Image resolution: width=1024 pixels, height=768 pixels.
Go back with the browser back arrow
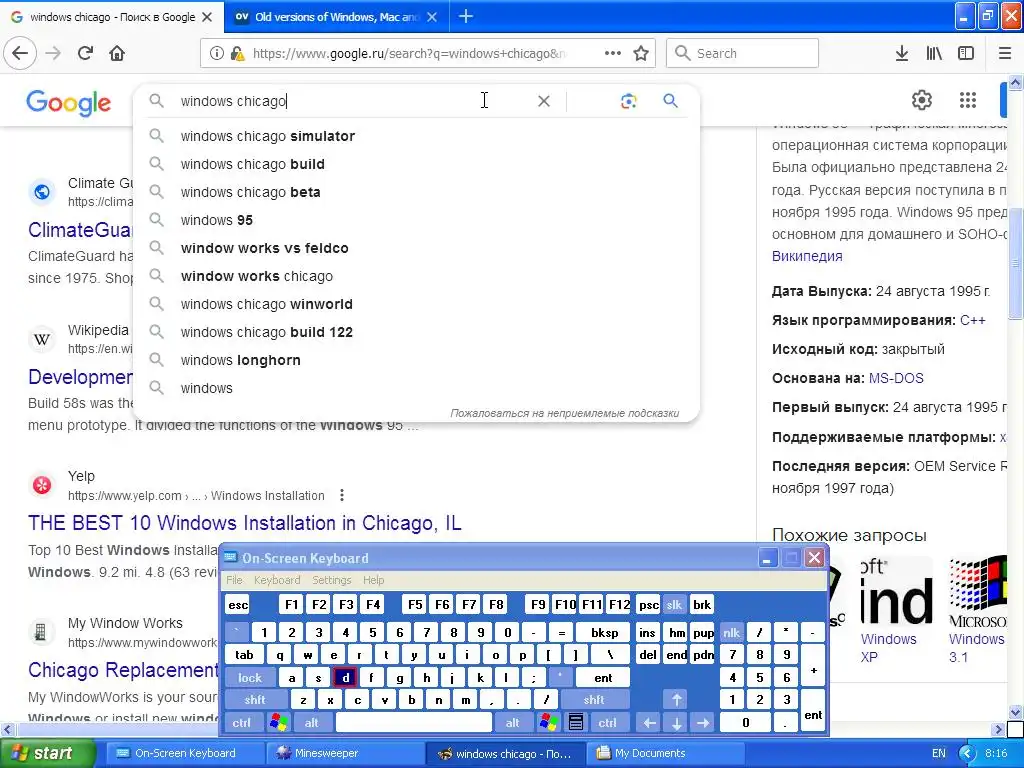(20, 53)
